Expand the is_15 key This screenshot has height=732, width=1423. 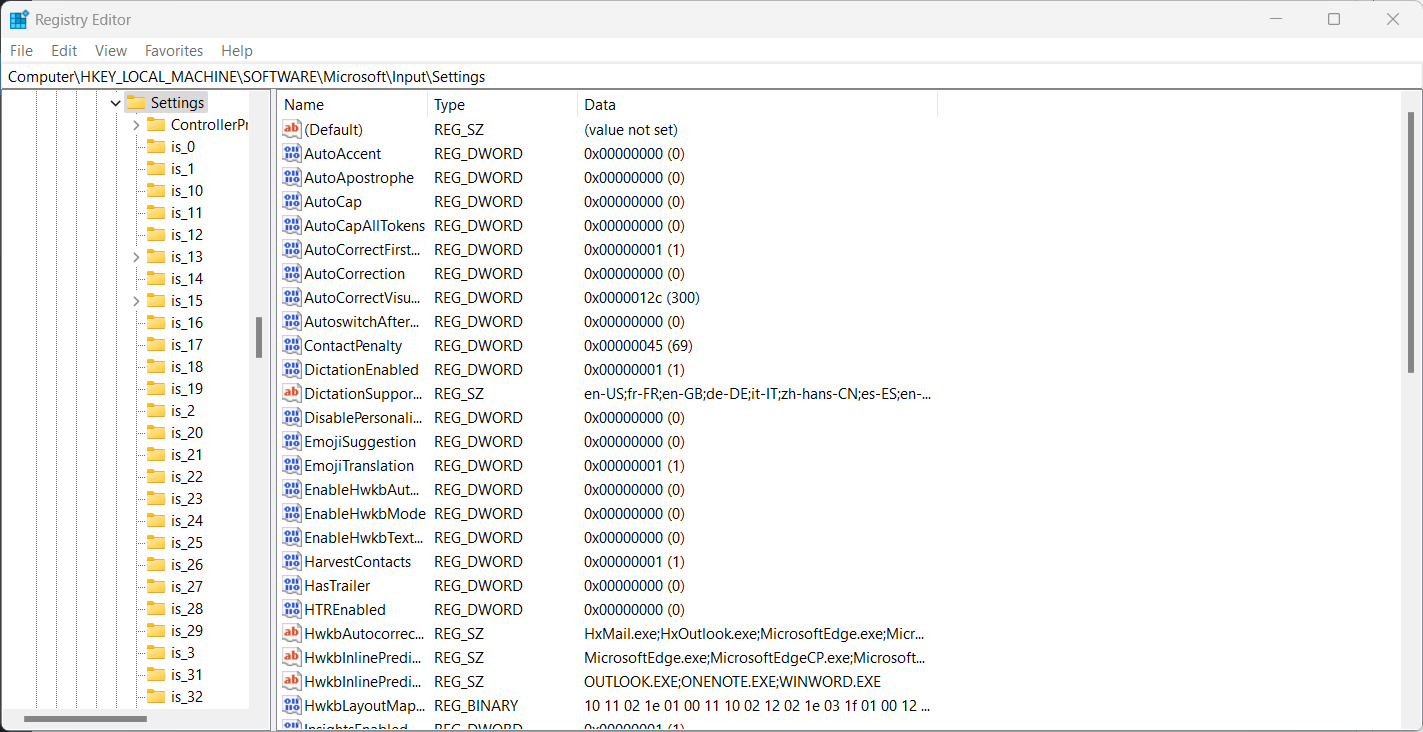point(136,301)
